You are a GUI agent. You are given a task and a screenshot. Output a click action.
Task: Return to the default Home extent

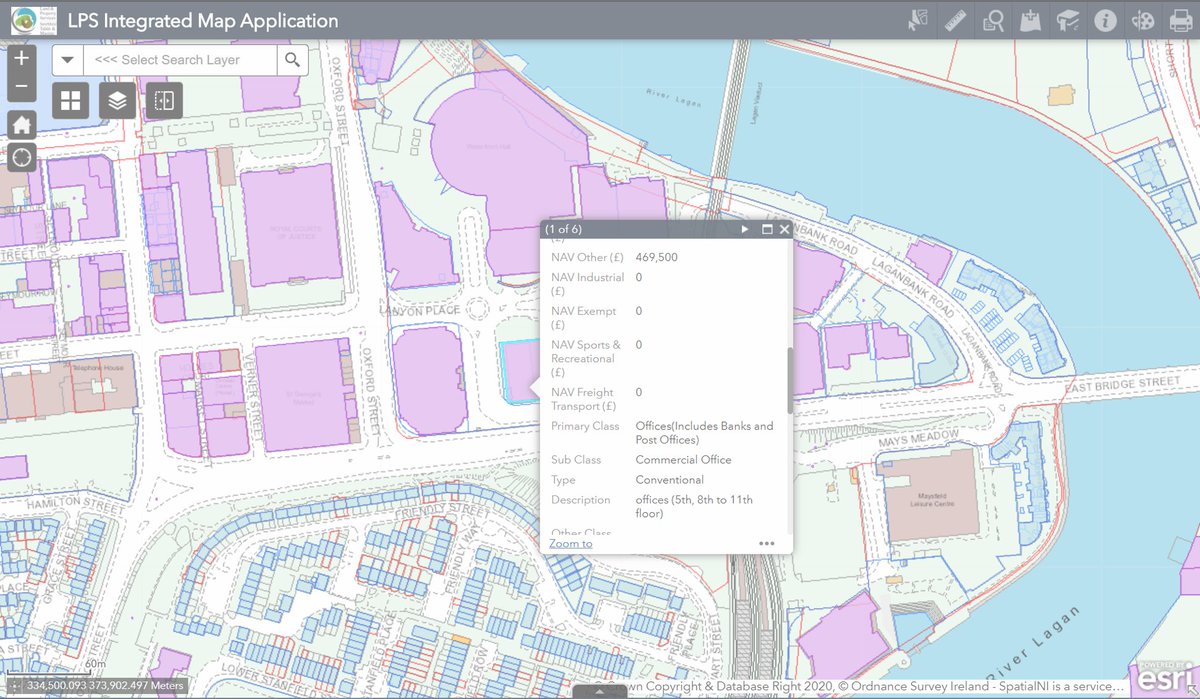(22, 125)
